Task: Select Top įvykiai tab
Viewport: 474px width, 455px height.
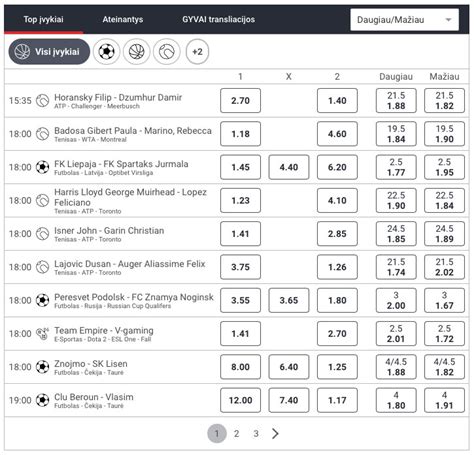Action: point(43,19)
